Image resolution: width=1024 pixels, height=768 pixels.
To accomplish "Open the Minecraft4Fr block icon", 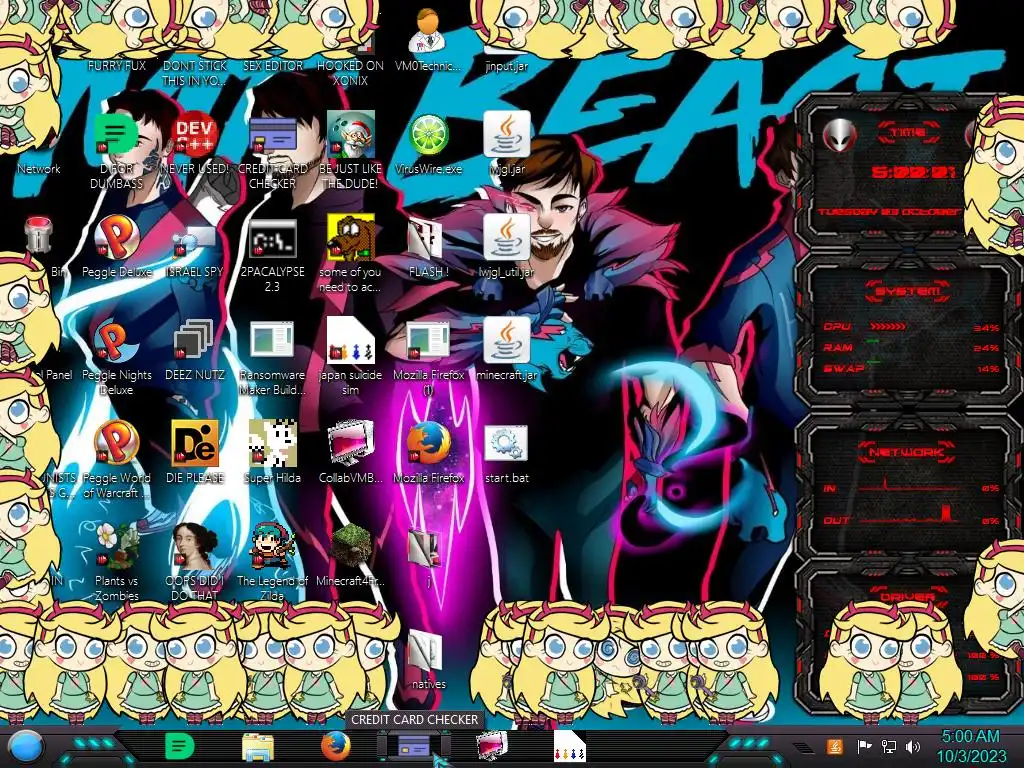I will click(350, 555).
